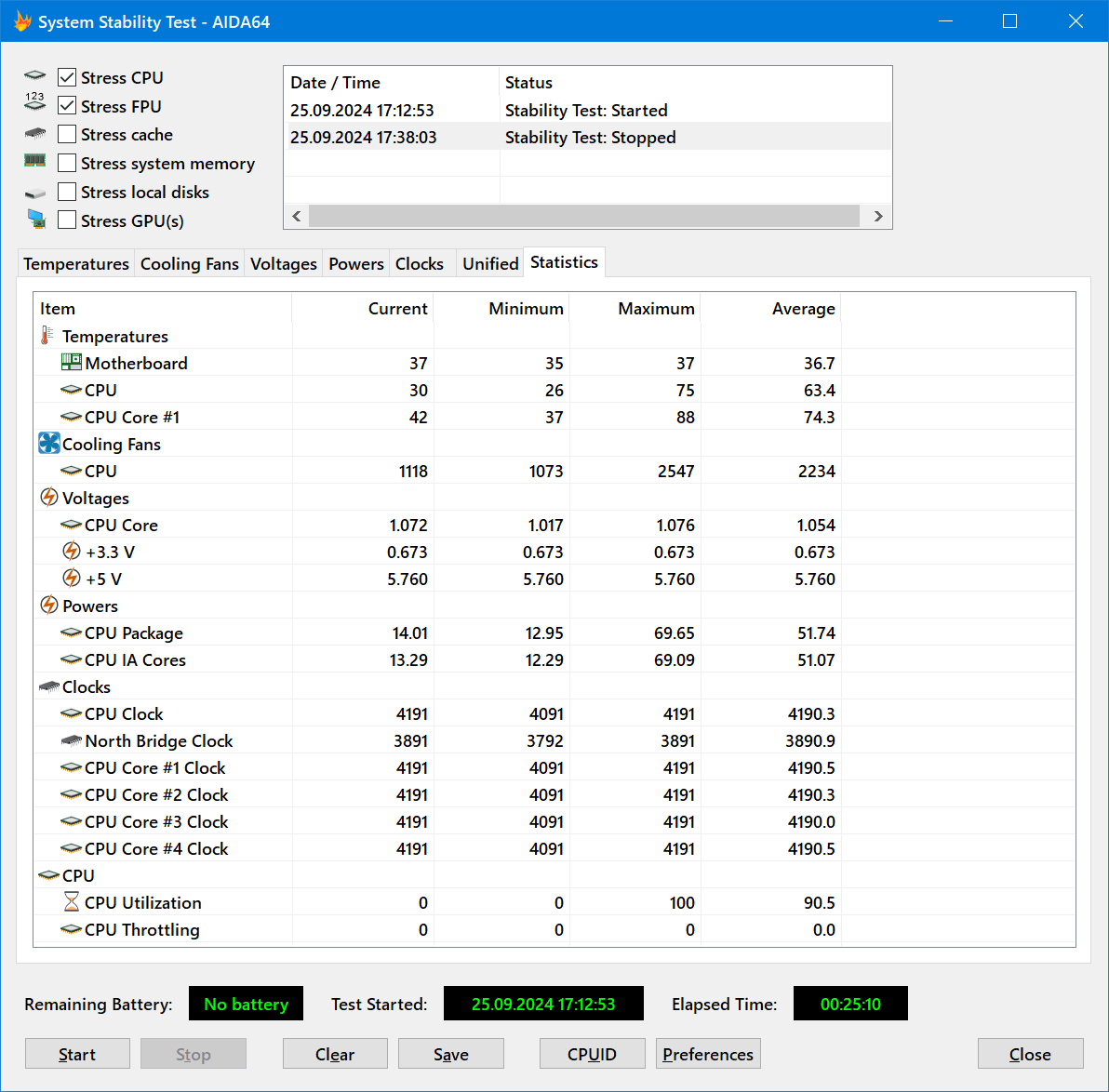1109x1092 pixels.
Task: Click the chip icon of CPU Core #1 row
Action: pyautogui.click(x=71, y=417)
